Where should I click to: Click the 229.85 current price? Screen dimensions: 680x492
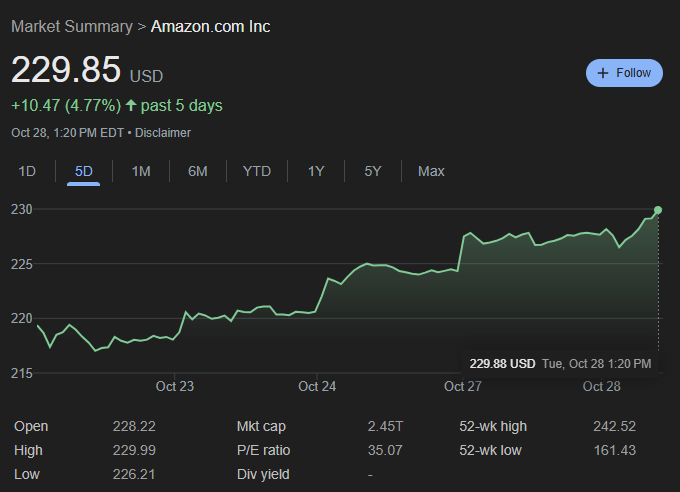pos(66,69)
